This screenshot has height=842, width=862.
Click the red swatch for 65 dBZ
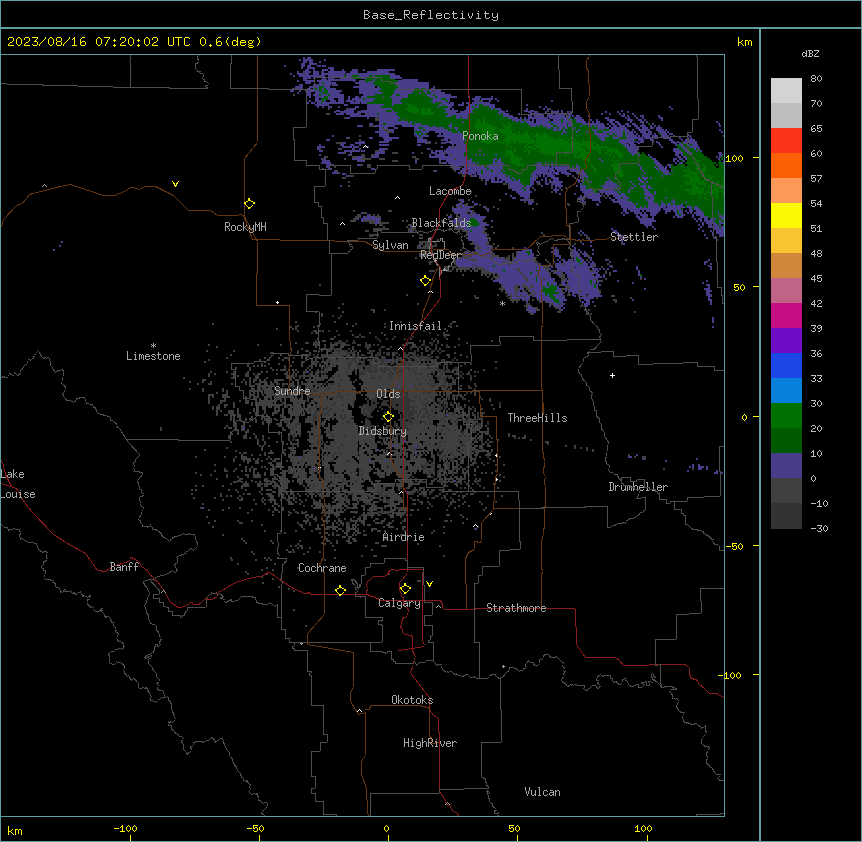click(x=786, y=141)
